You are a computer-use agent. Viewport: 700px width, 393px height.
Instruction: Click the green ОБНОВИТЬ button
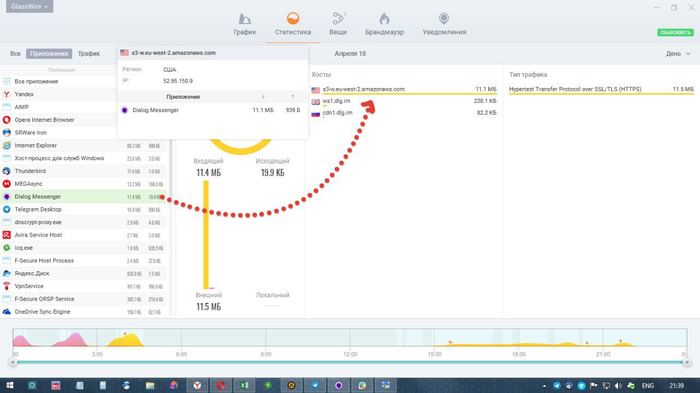click(675, 33)
